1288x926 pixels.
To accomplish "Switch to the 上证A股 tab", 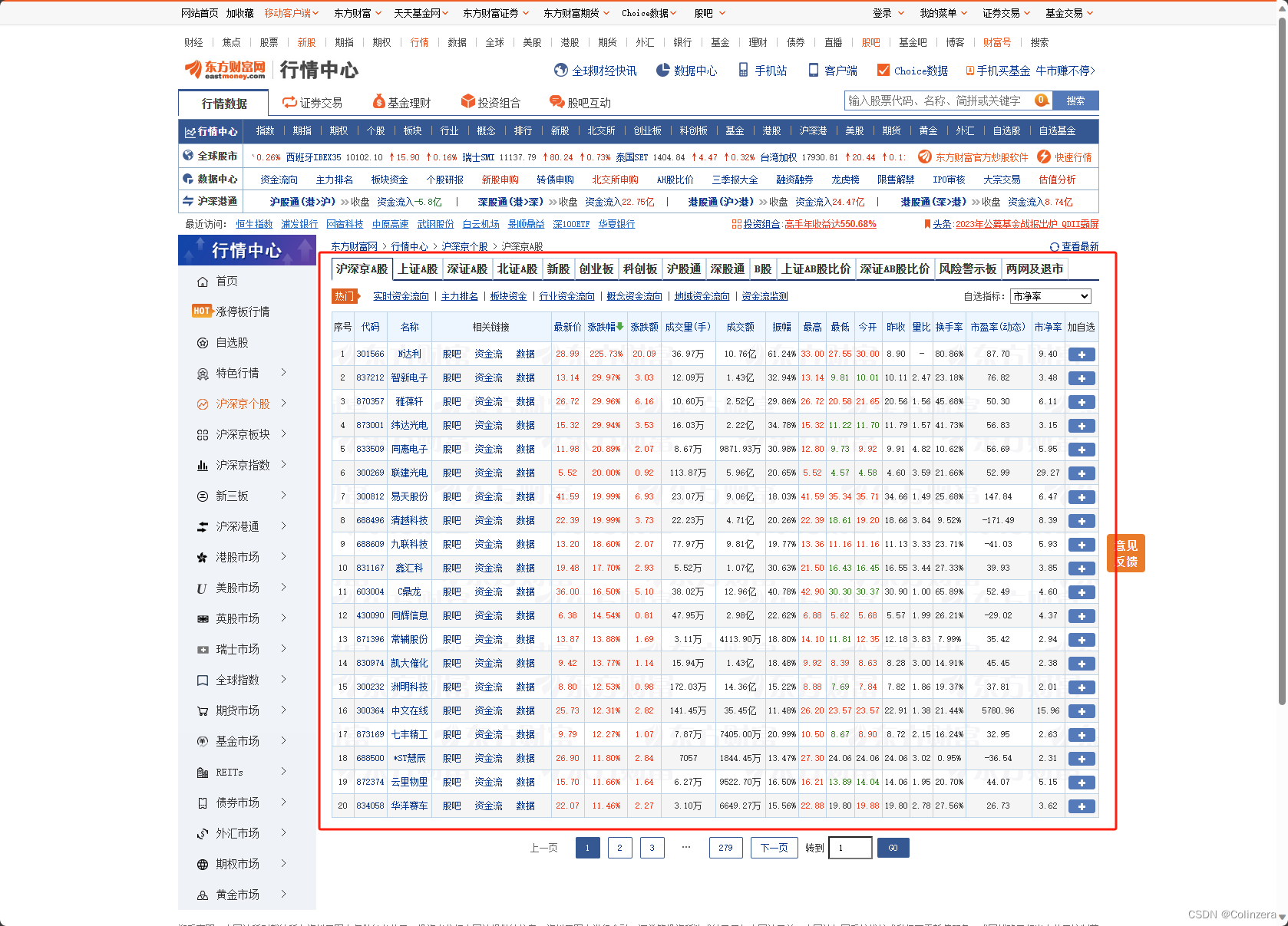I will click(418, 269).
